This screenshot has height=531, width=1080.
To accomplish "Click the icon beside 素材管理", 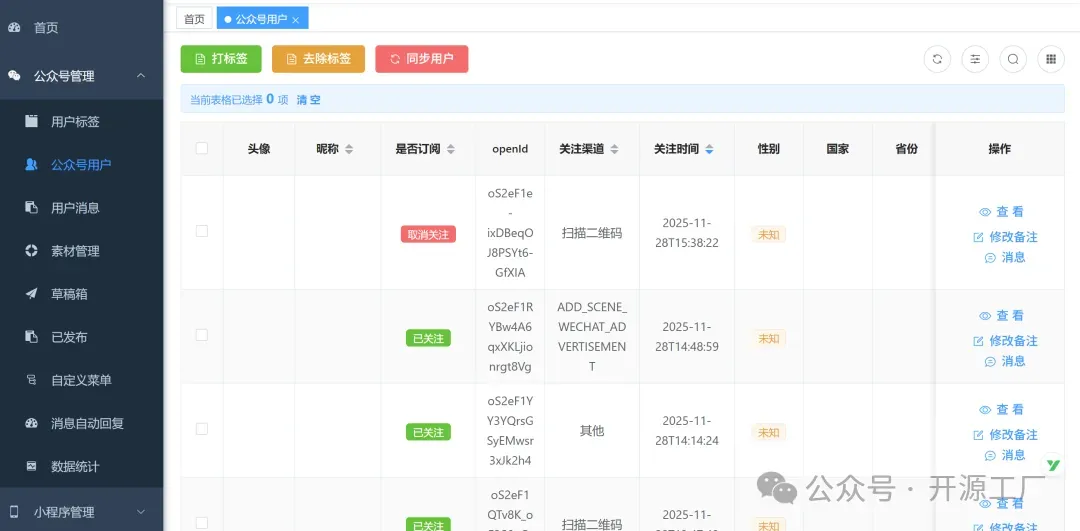I will click(31, 251).
